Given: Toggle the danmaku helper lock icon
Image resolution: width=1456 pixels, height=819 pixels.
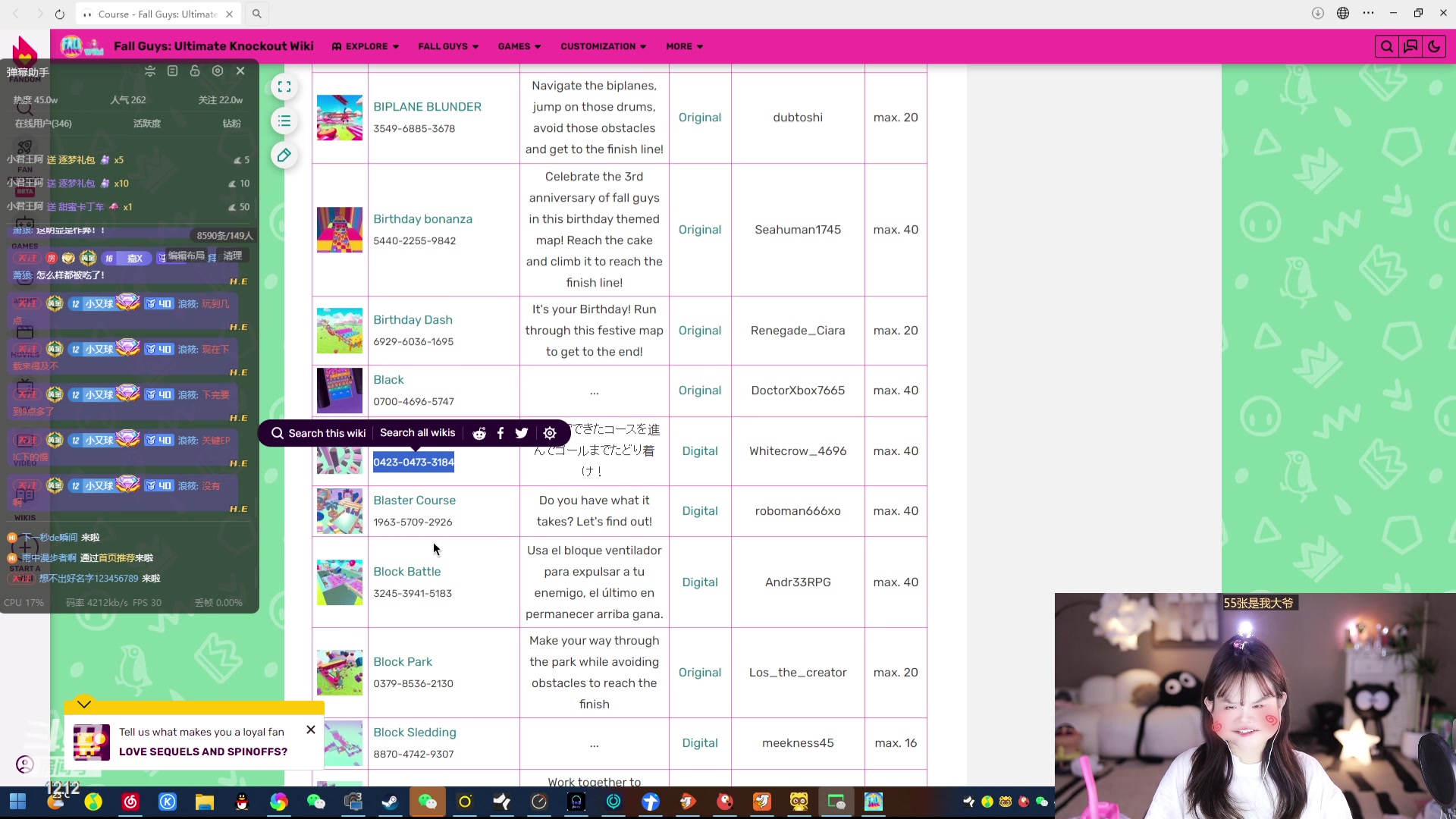Looking at the screenshot, I should click(195, 71).
